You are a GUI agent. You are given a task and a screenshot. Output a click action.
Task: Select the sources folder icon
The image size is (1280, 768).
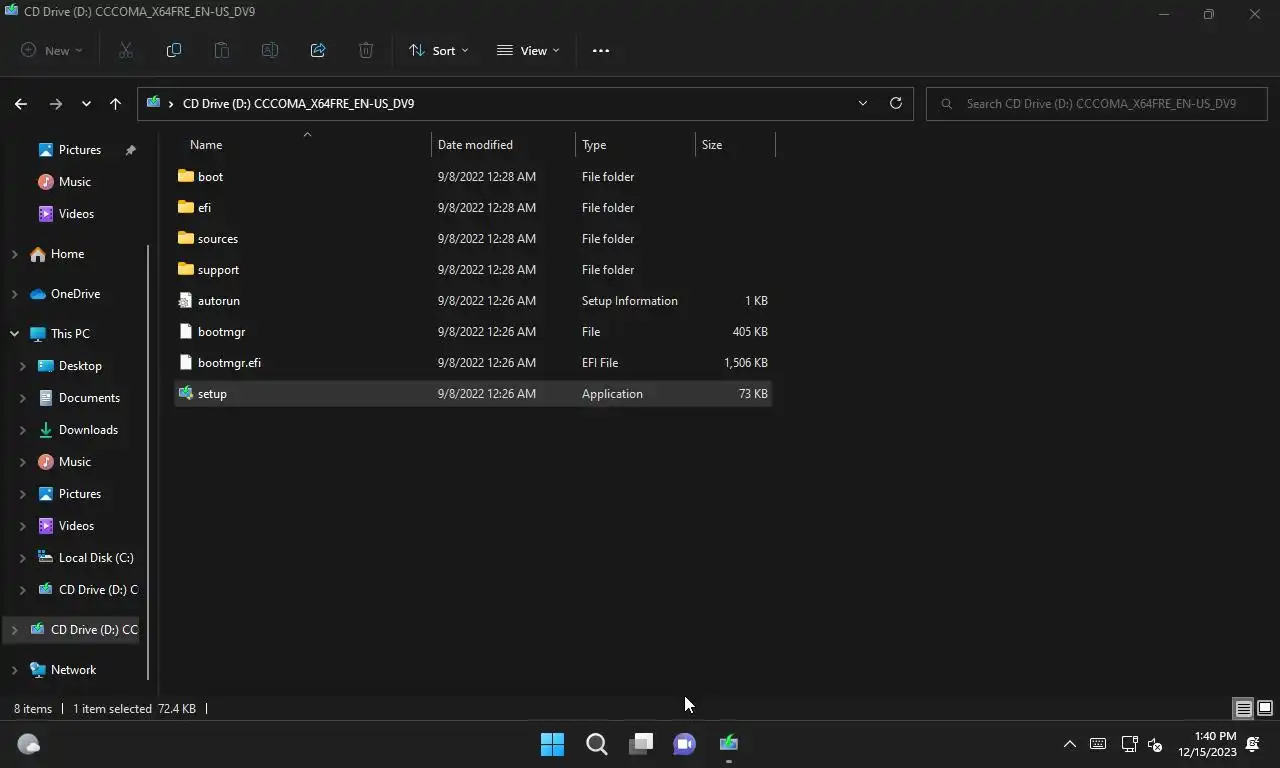(x=186, y=238)
